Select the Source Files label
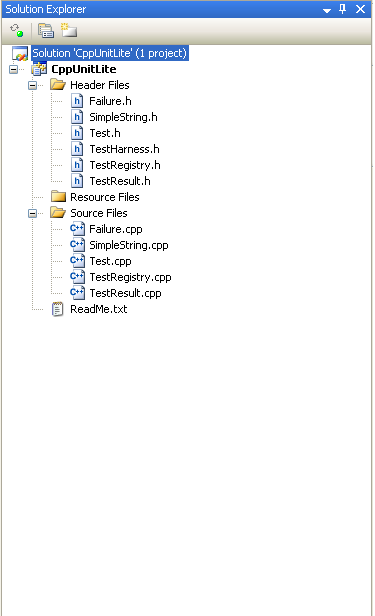This screenshot has height=616, width=375. pos(99,213)
